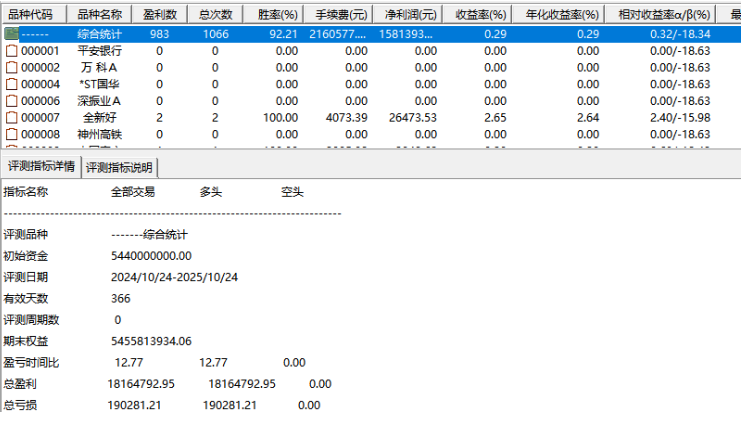The image size is (742, 428).
Task: Click the 评测品种 label
Action: tap(26, 235)
